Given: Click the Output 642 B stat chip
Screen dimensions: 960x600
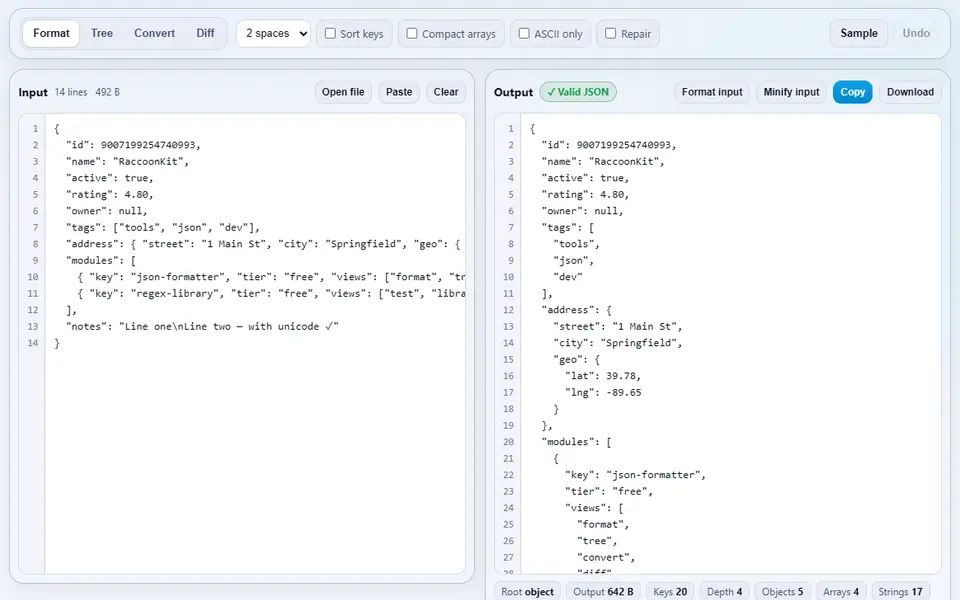Looking at the screenshot, I should [603, 591].
